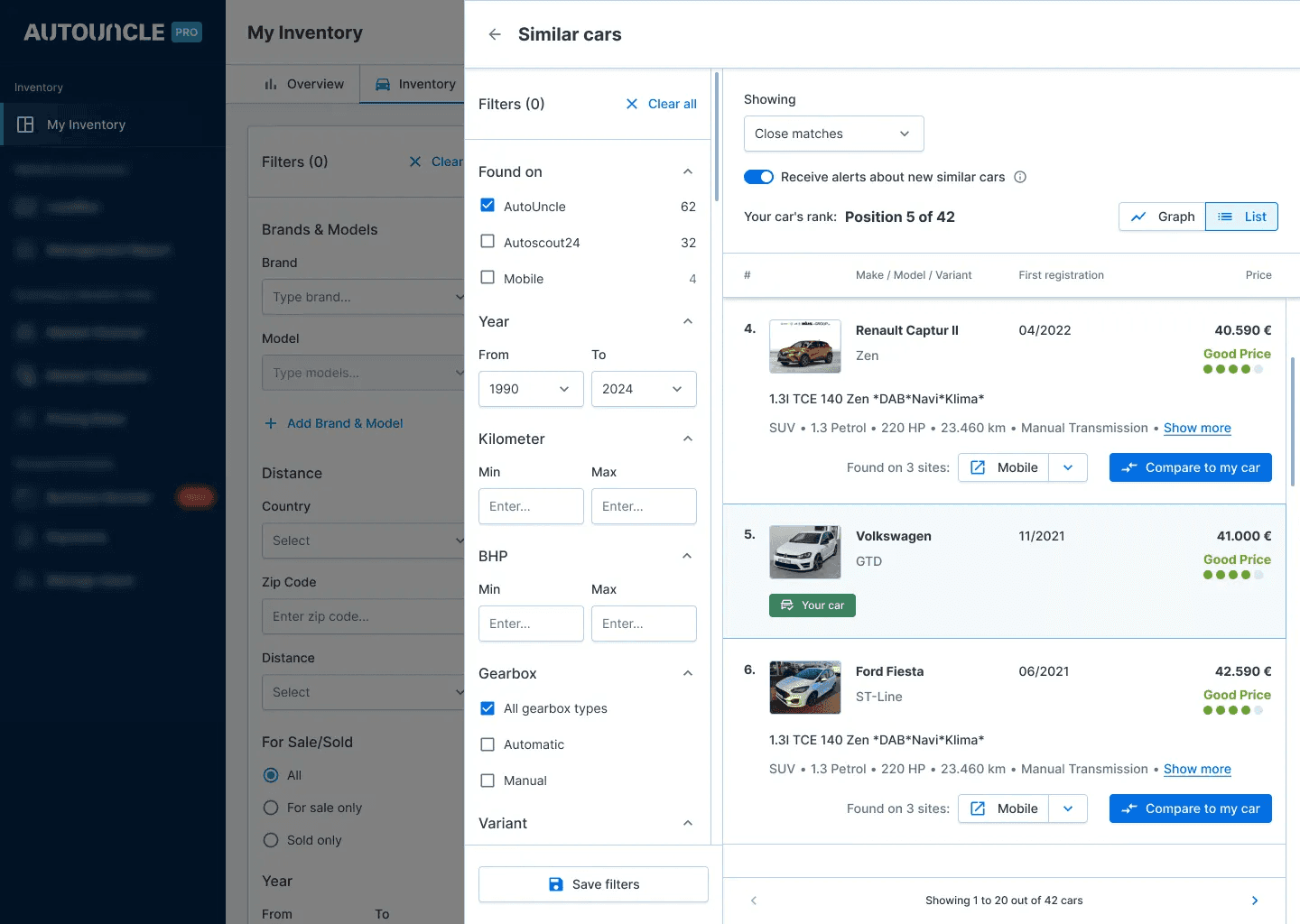Image resolution: width=1300 pixels, height=924 pixels.
Task: Toggle Receive alerts about new similar cars
Action: (758, 177)
